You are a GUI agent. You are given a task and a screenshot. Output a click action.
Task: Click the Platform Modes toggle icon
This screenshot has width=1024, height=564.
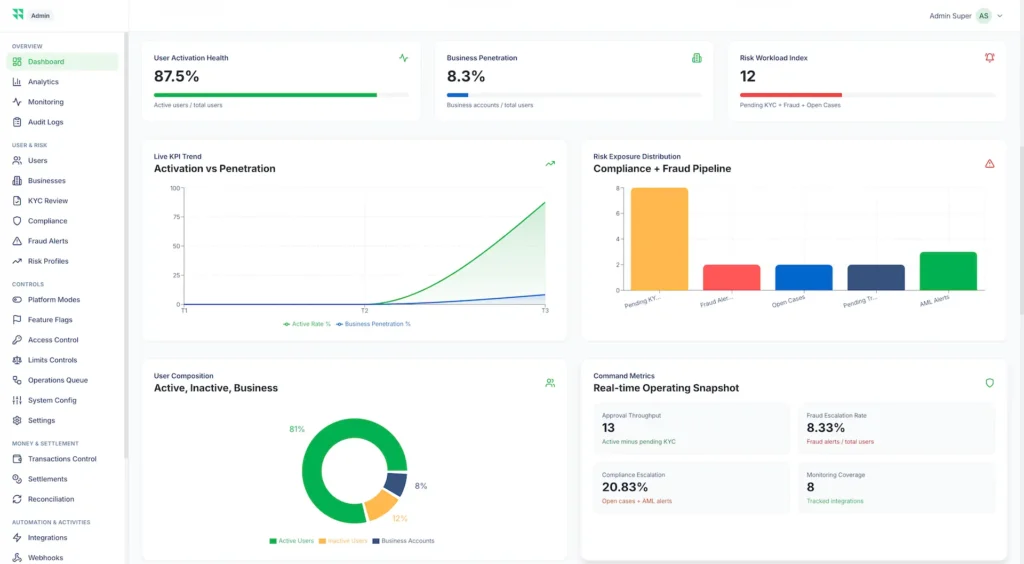[x=17, y=300]
